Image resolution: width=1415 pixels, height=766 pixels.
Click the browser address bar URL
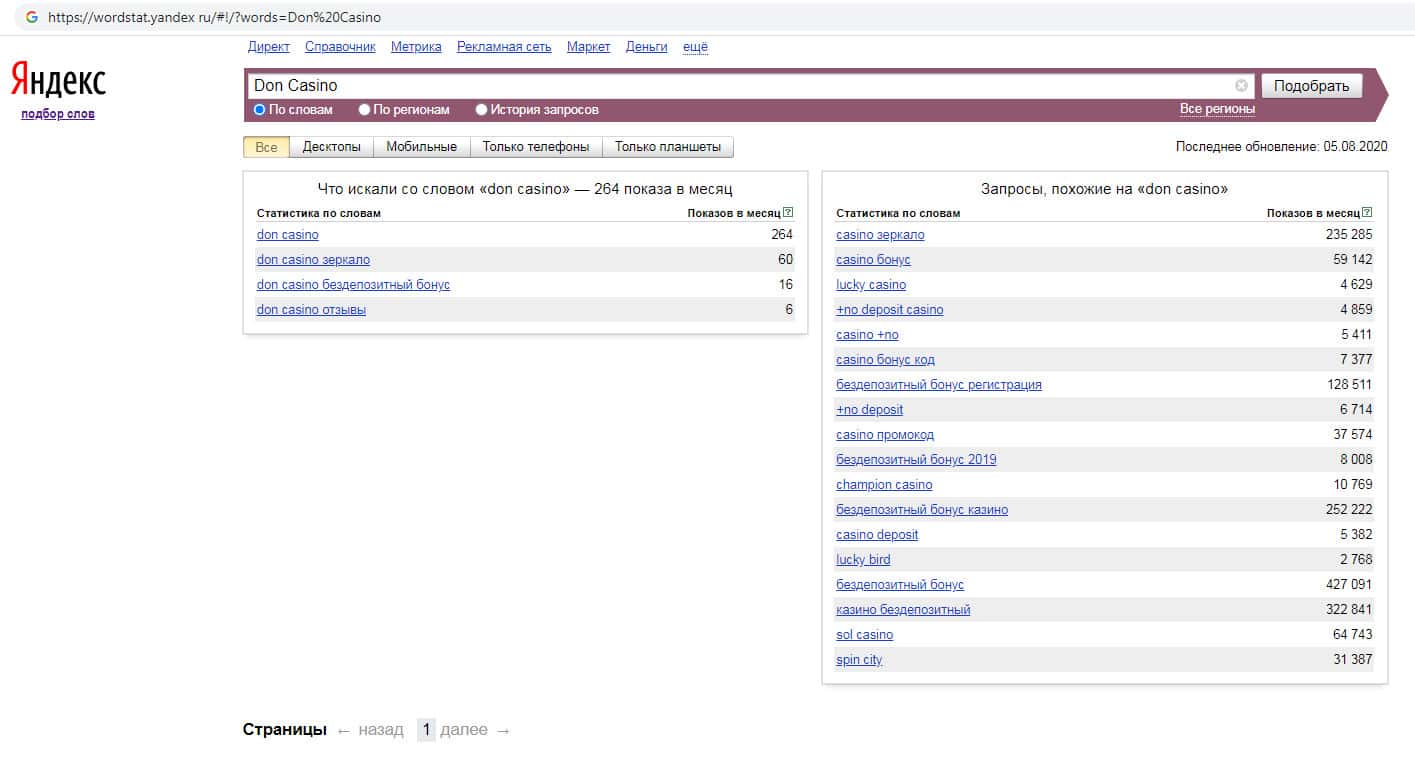[x=214, y=17]
